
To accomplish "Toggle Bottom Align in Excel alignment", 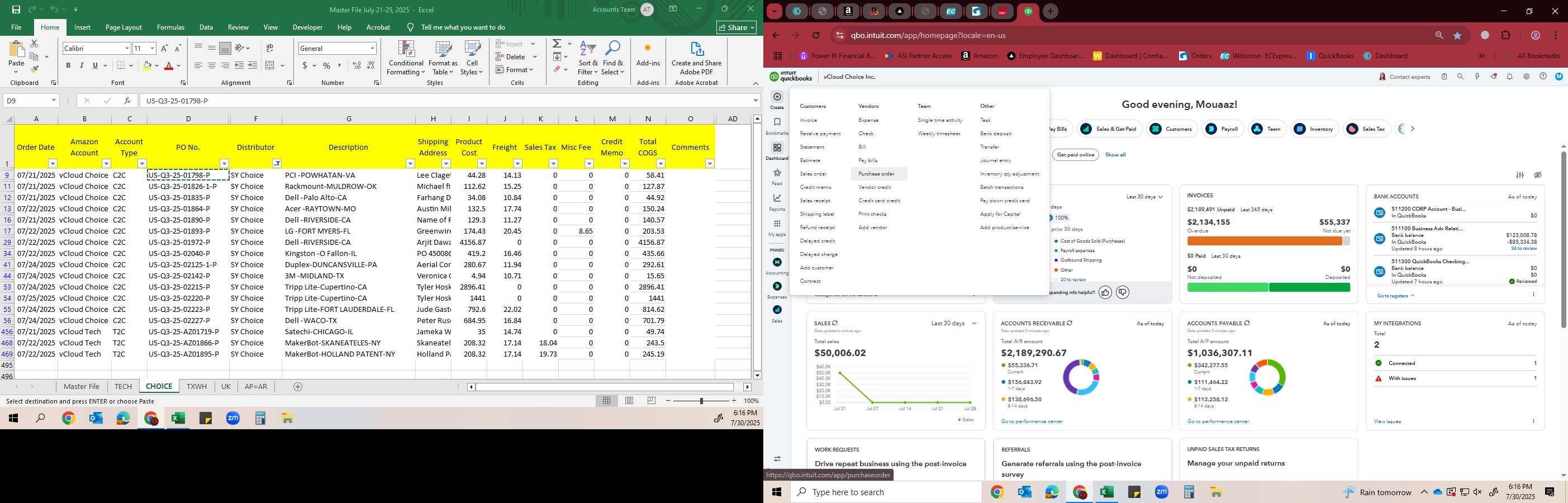I will tap(225, 48).
